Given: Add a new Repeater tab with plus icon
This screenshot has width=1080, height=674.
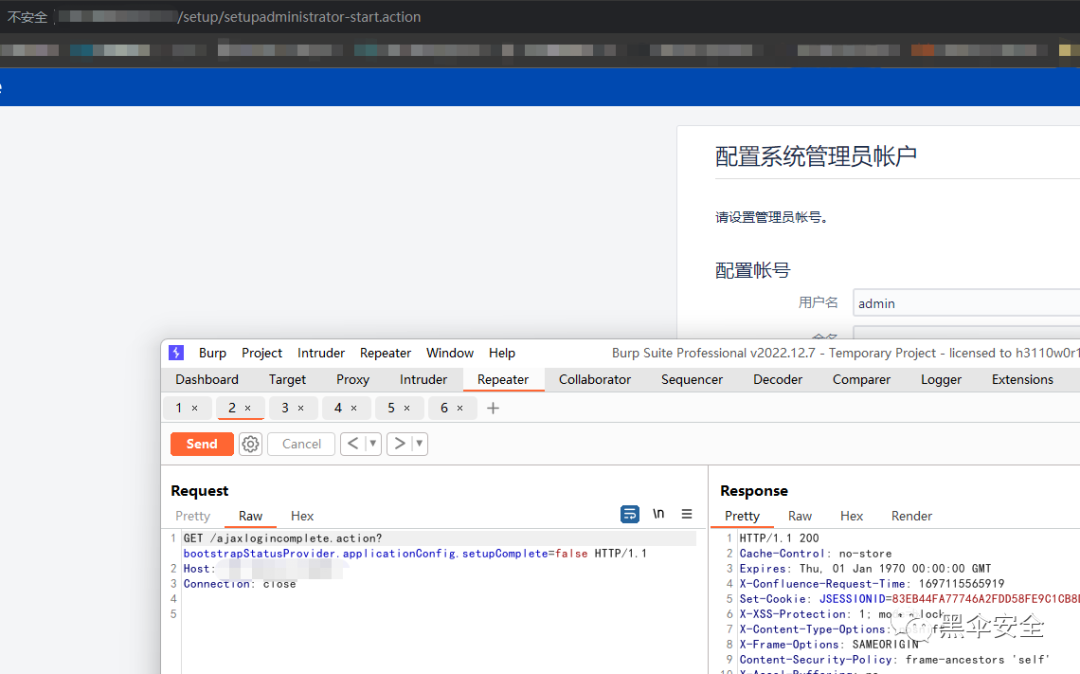Looking at the screenshot, I should pyautogui.click(x=492, y=408).
